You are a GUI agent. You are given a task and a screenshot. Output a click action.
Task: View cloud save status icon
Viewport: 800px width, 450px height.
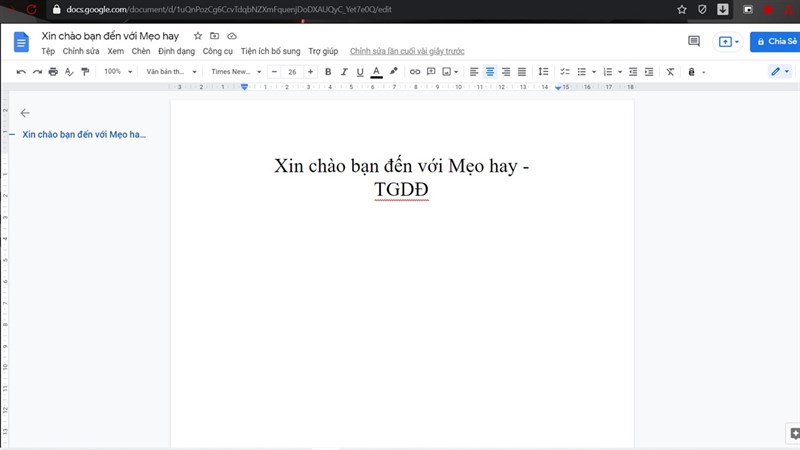[232, 36]
